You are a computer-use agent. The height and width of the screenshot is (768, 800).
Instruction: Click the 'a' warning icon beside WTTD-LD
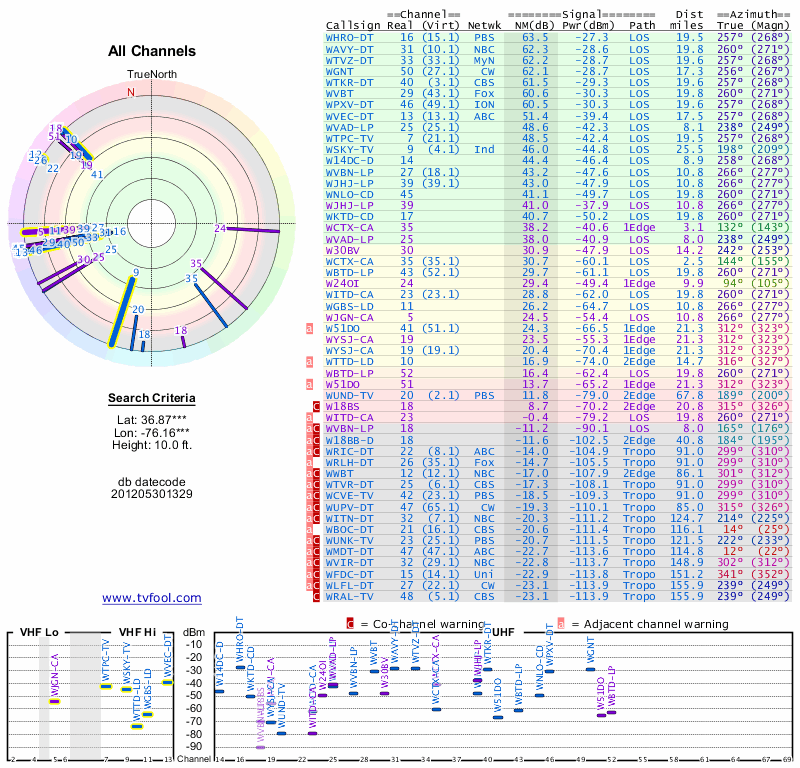click(x=309, y=362)
